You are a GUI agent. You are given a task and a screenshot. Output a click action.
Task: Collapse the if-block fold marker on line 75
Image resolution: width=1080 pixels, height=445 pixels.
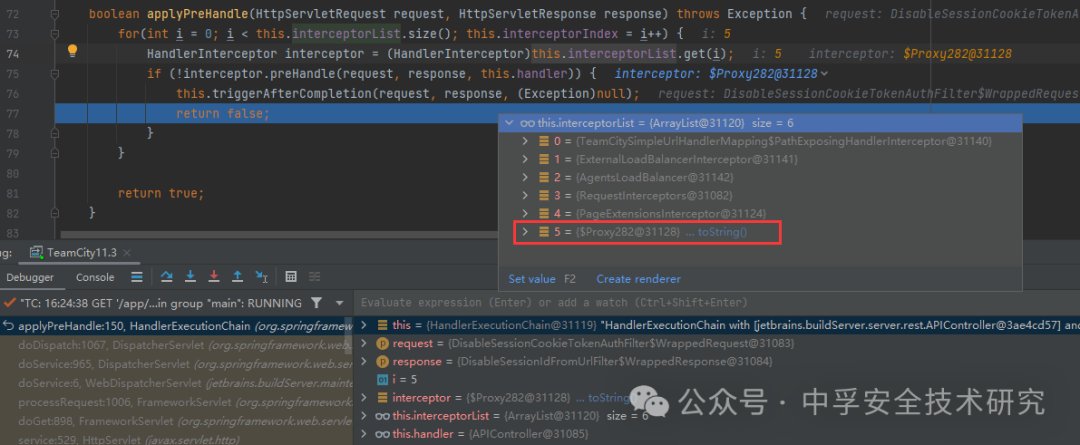tap(55, 74)
